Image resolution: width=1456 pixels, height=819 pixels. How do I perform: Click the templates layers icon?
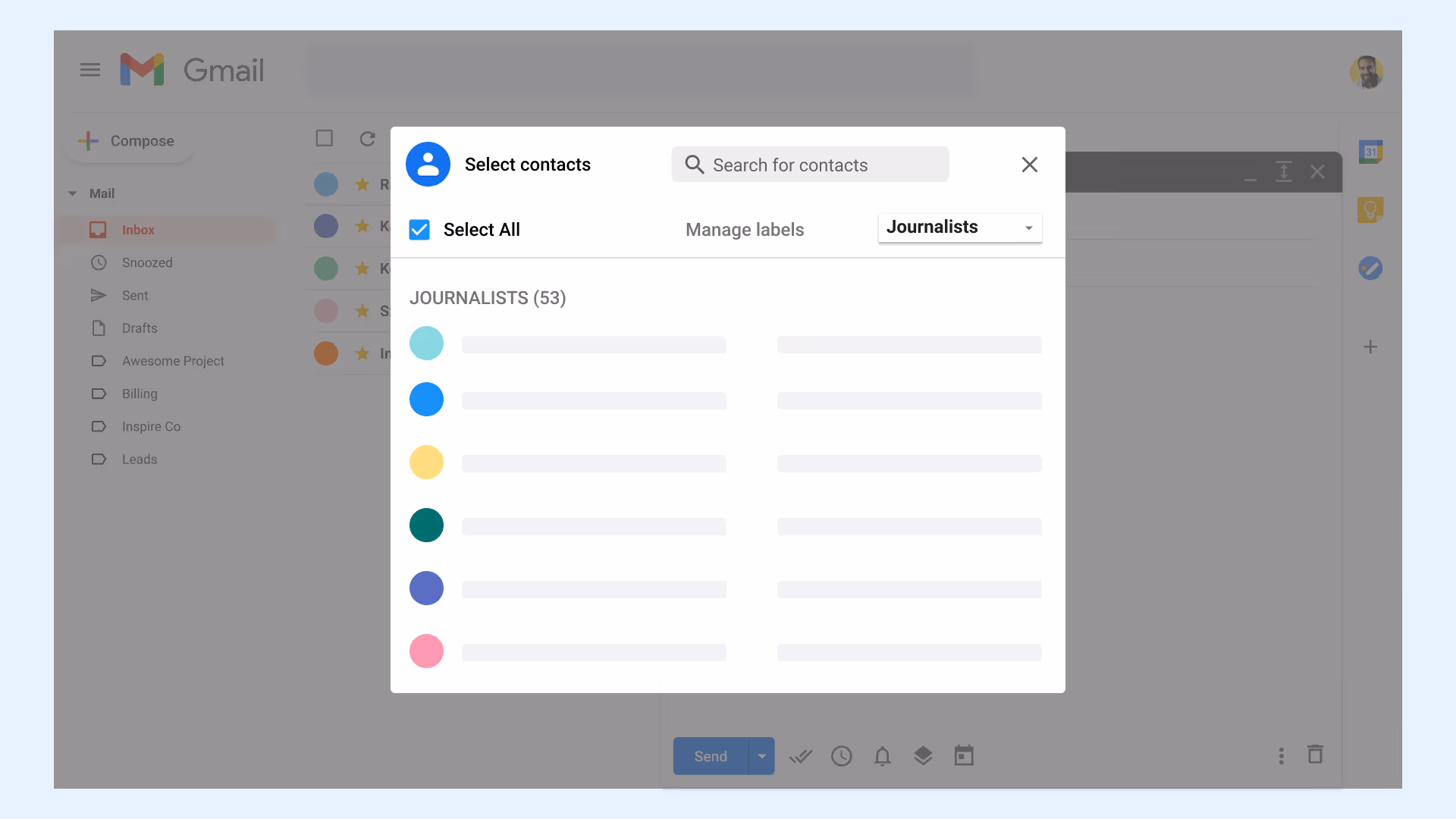click(x=923, y=756)
